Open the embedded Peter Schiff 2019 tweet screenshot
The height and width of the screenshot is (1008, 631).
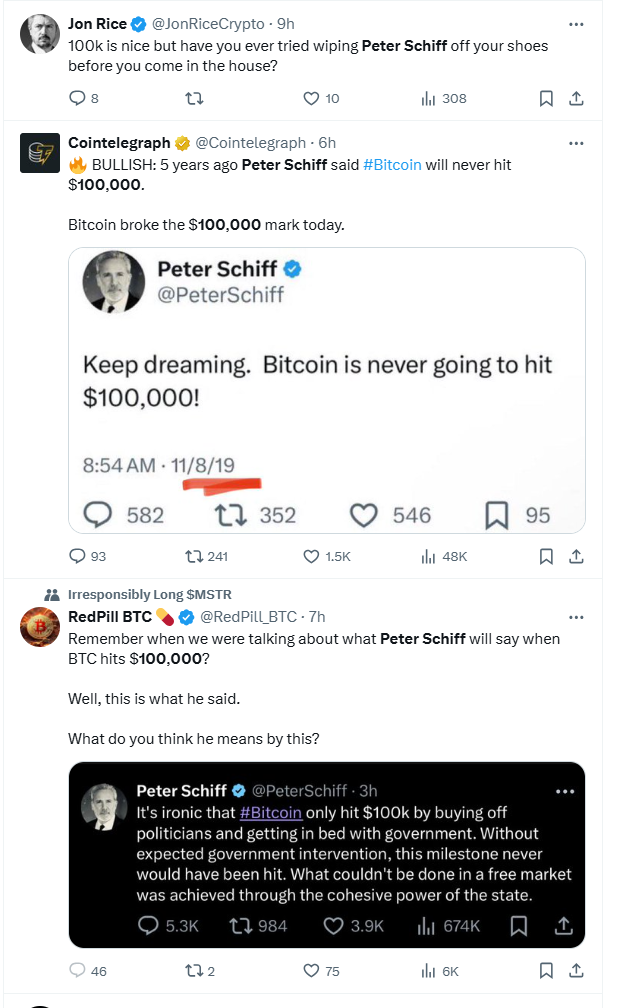(x=326, y=390)
